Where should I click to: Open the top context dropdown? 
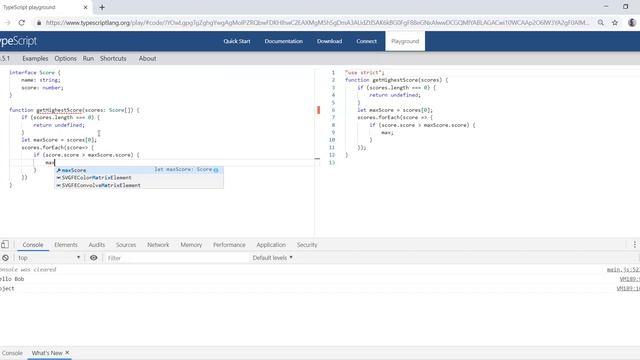(x=49, y=258)
